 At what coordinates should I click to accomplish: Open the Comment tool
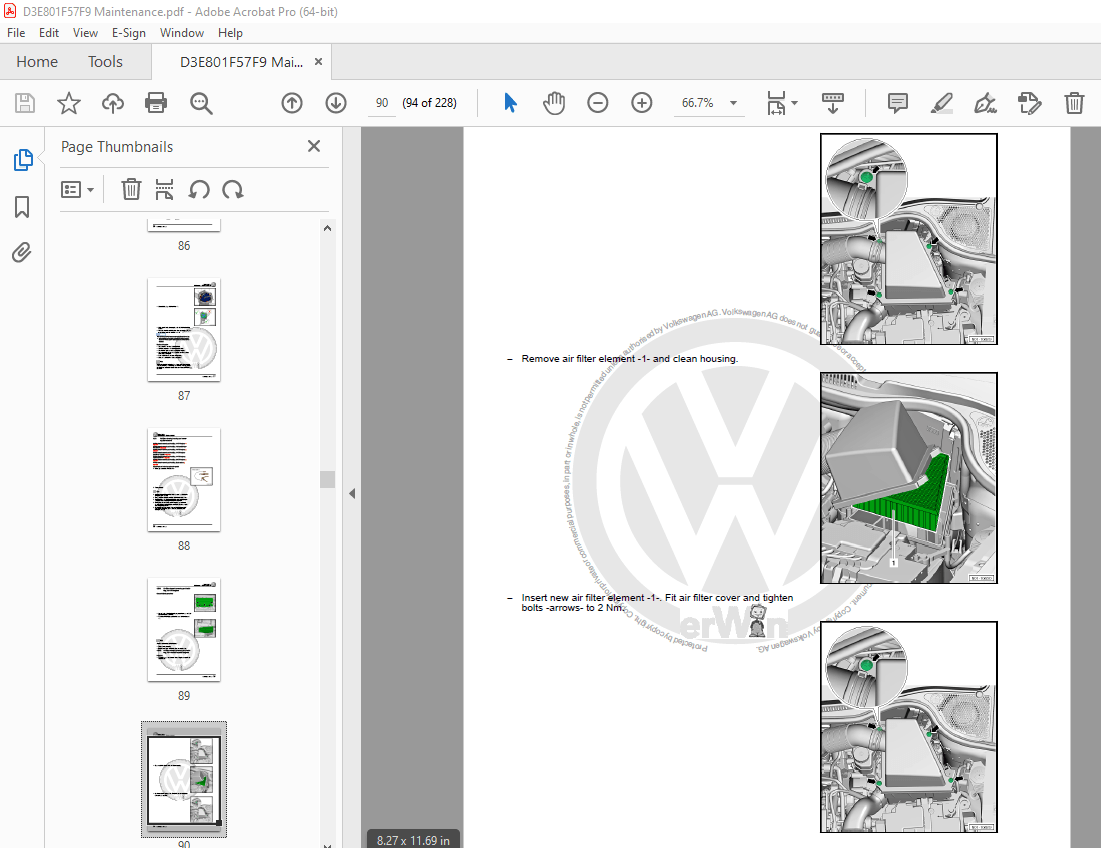coord(897,103)
